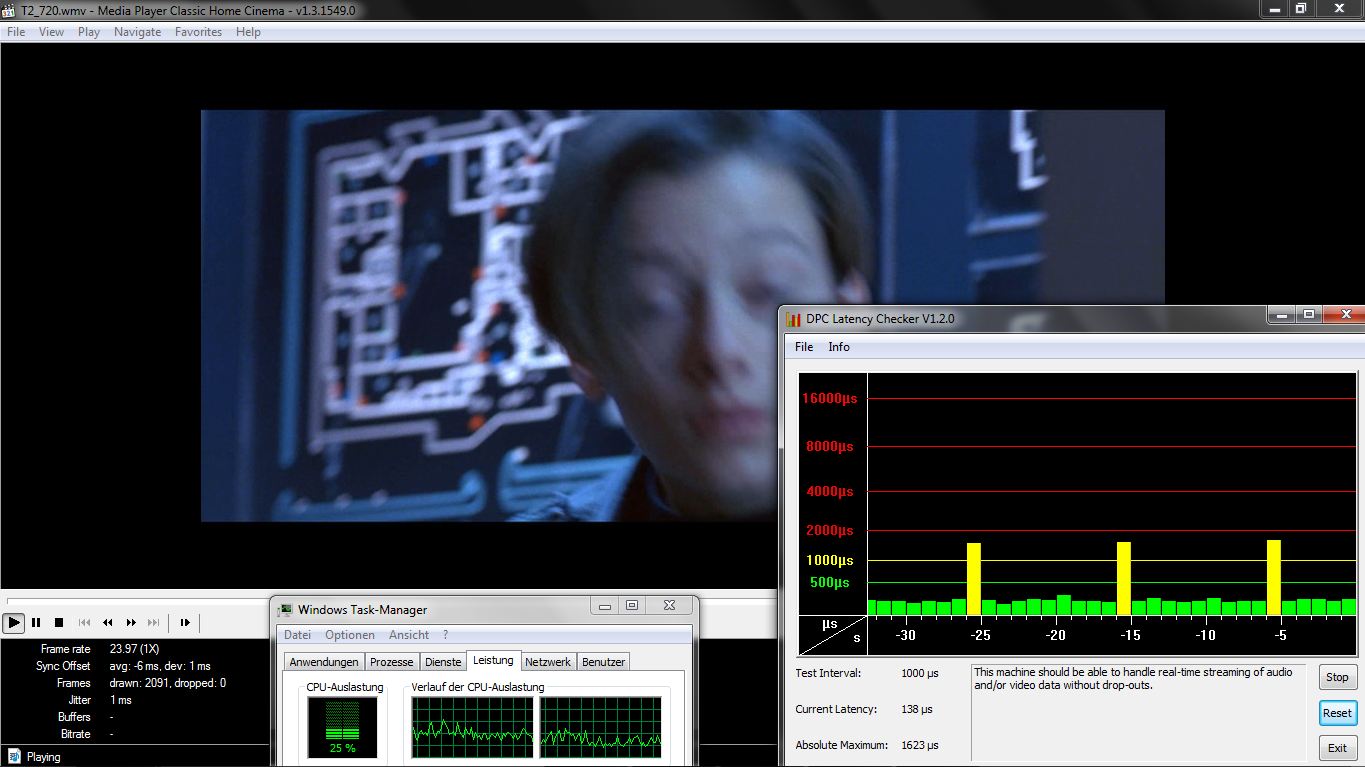This screenshot has width=1365, height=767.
Task: Click the second CPU history graph
Action: [x=600, y=727]
